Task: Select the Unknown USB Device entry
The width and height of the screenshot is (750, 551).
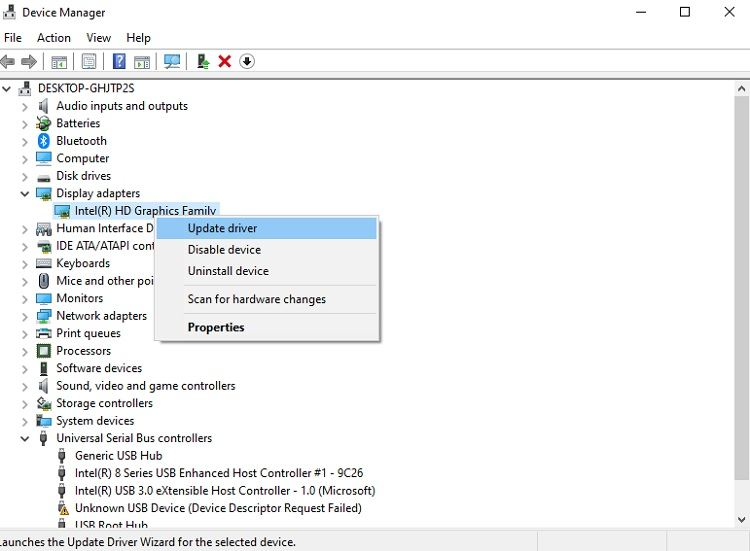Action: point(218,508)
